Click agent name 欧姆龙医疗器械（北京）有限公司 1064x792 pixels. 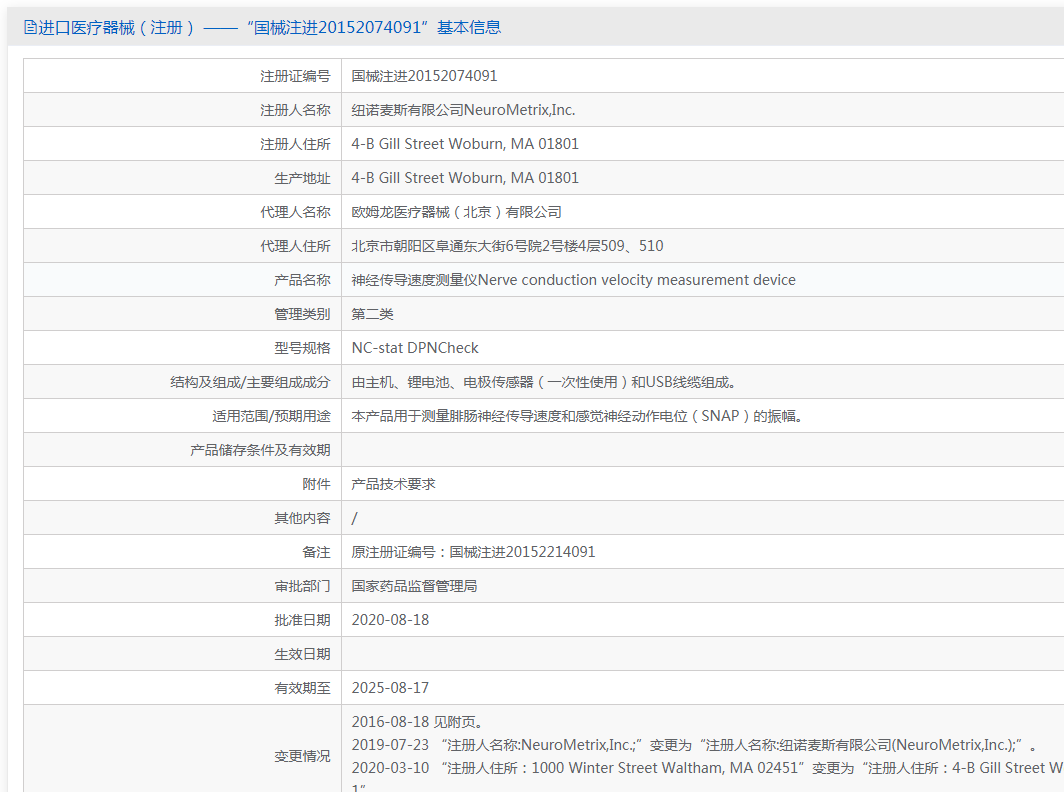(x=457, y=212)
